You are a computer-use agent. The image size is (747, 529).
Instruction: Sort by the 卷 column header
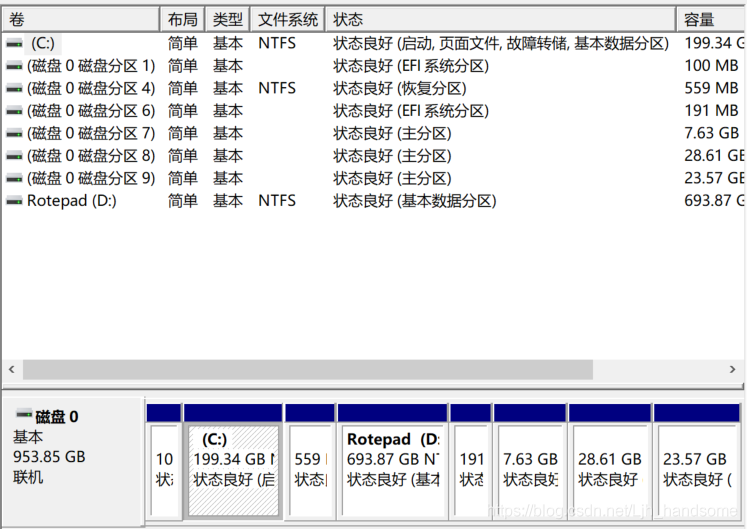pos(81,20)
